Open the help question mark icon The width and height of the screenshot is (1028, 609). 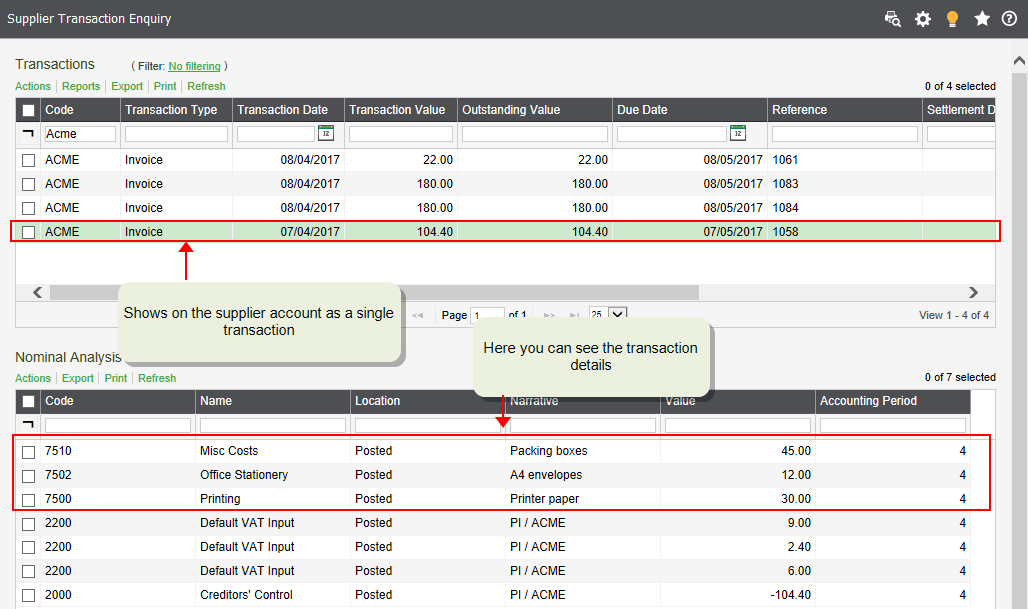pyautogui.click(x=1009, y=18)
